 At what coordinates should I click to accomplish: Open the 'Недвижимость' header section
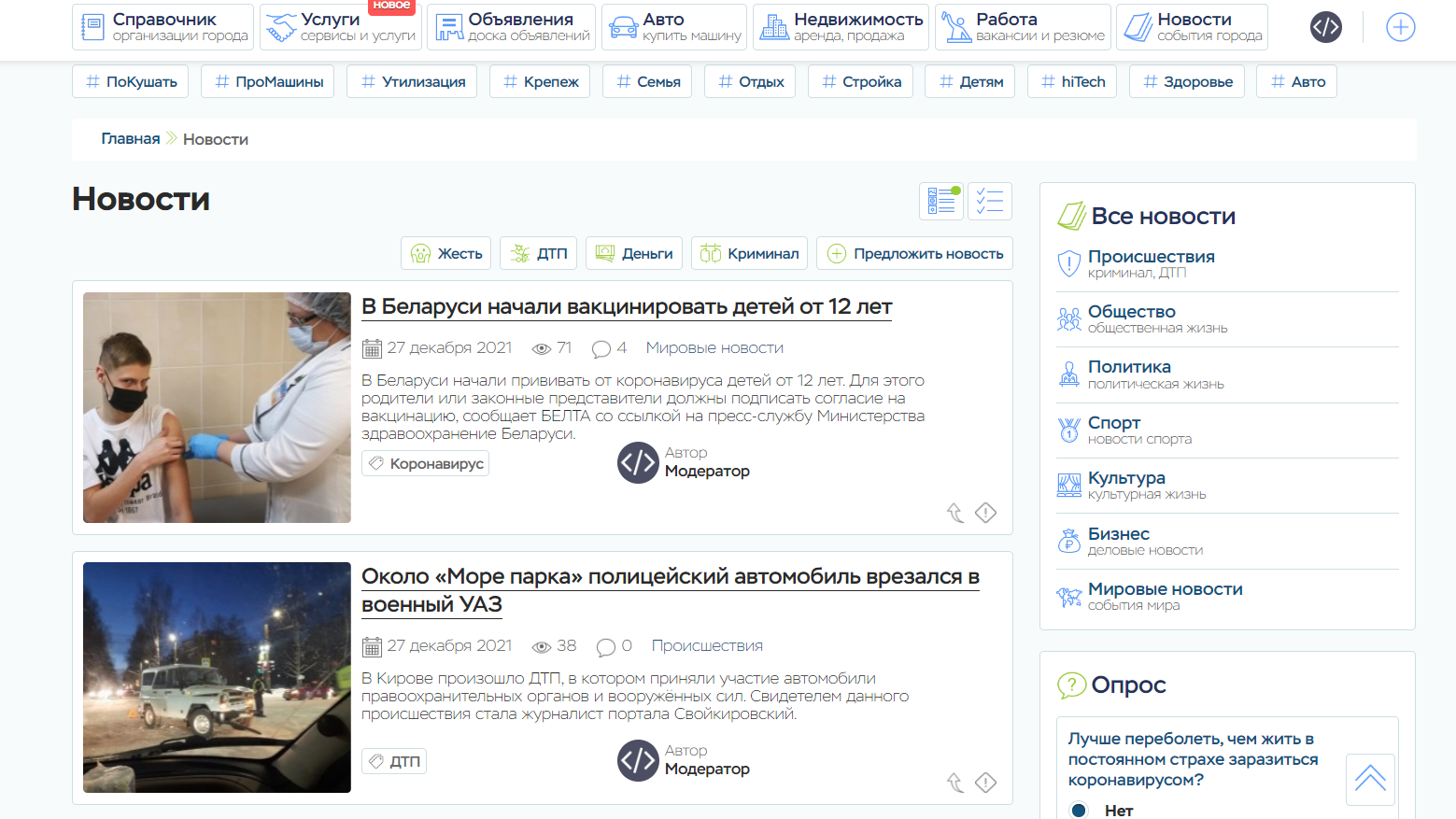coord(839,27)
